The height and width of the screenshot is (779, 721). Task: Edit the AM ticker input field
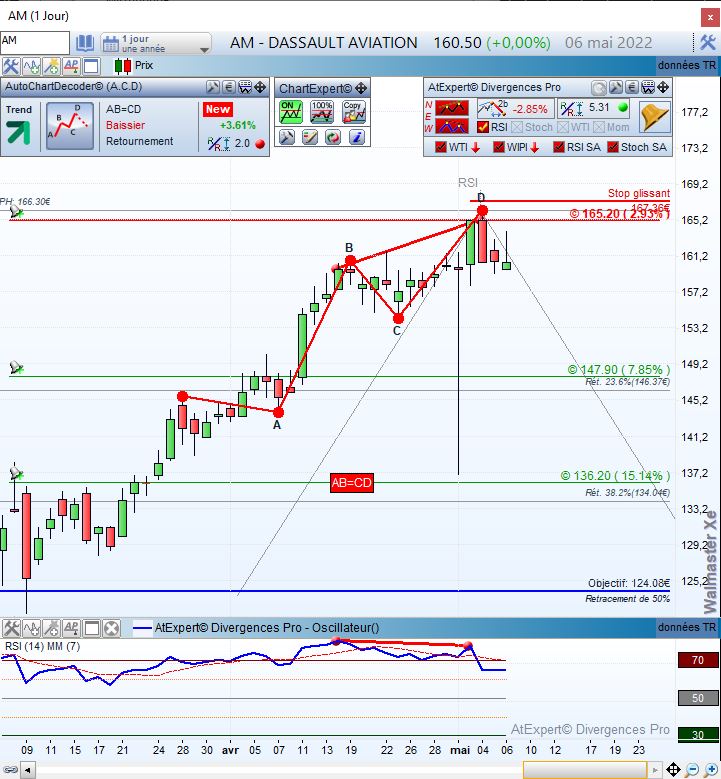click(x=35, y=42)
